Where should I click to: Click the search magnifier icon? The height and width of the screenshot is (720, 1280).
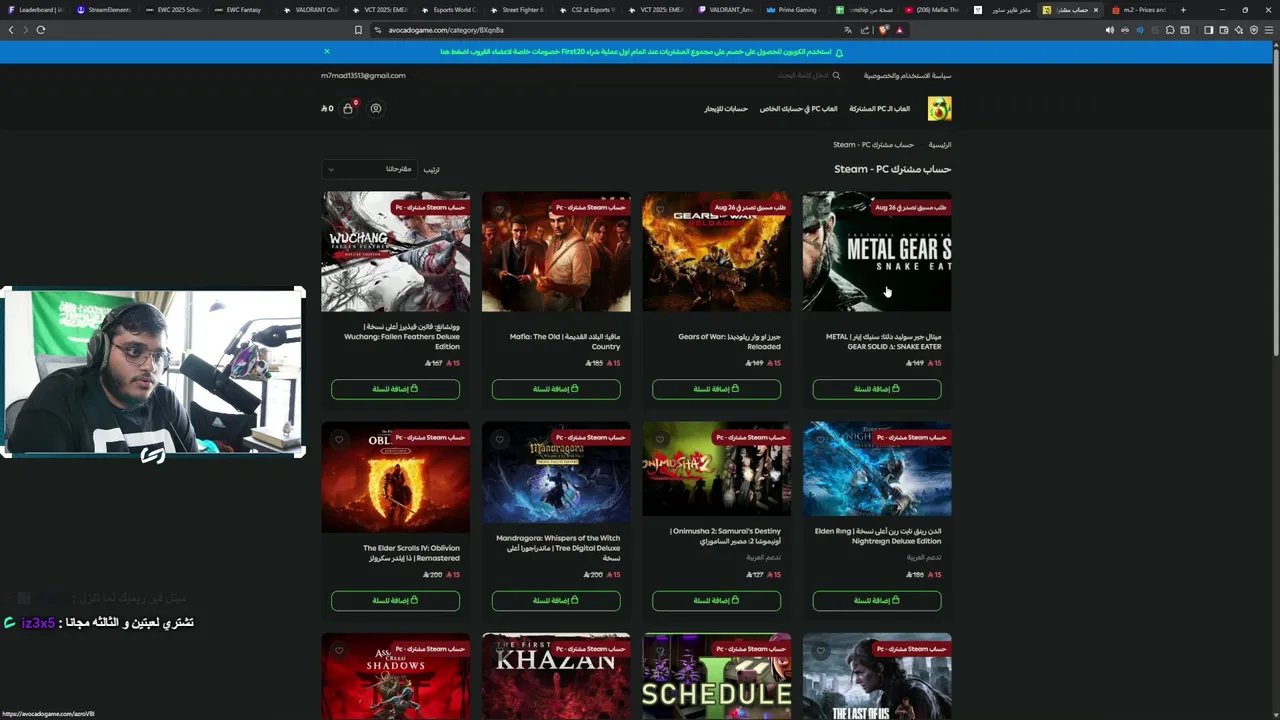click(836, 76)
